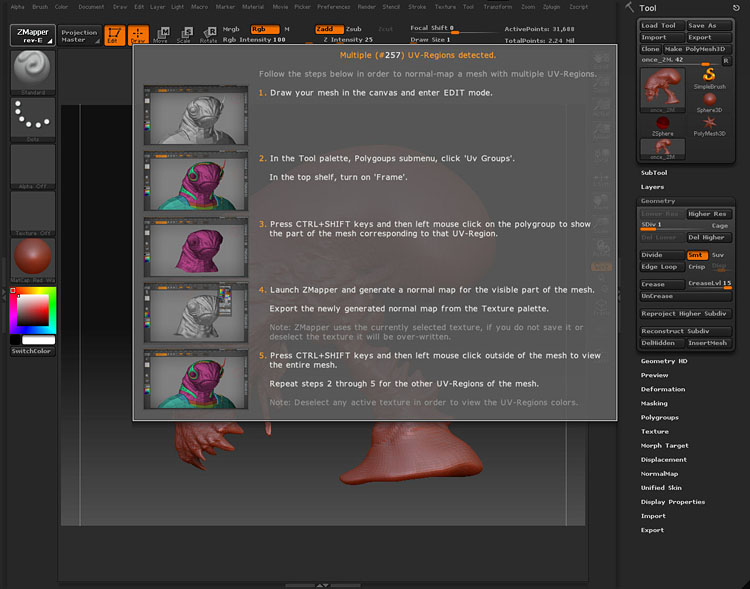The image size is (750, 589).
Task: Select the Standard brush thumbnail
Action: [x=32, y=70]
